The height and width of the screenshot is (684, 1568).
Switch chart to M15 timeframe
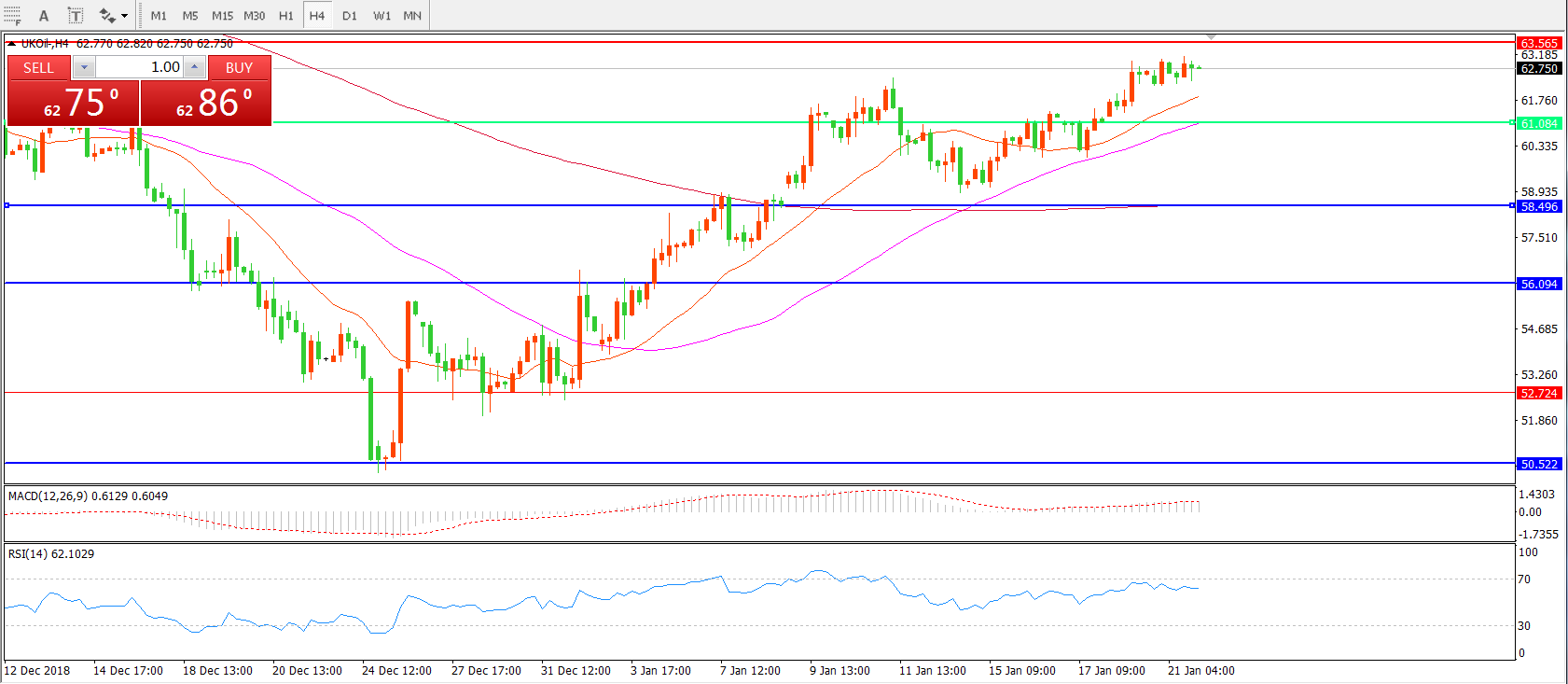pyautogui.click(x=222, y=16)
